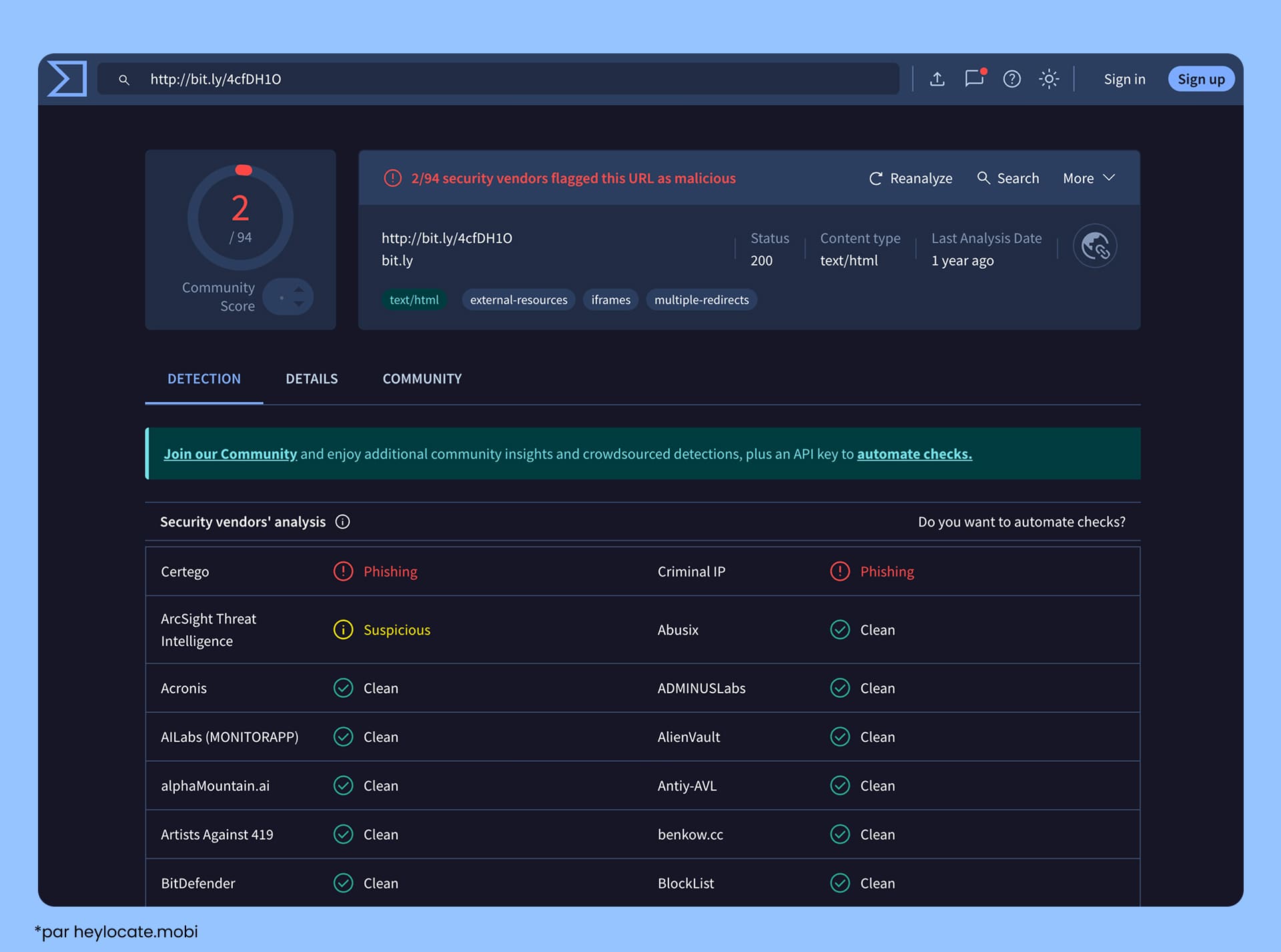1281x952 pixels.
Task: Click ADMINUSLabs clean checkmark icon
Action: (x=840, y=688)
